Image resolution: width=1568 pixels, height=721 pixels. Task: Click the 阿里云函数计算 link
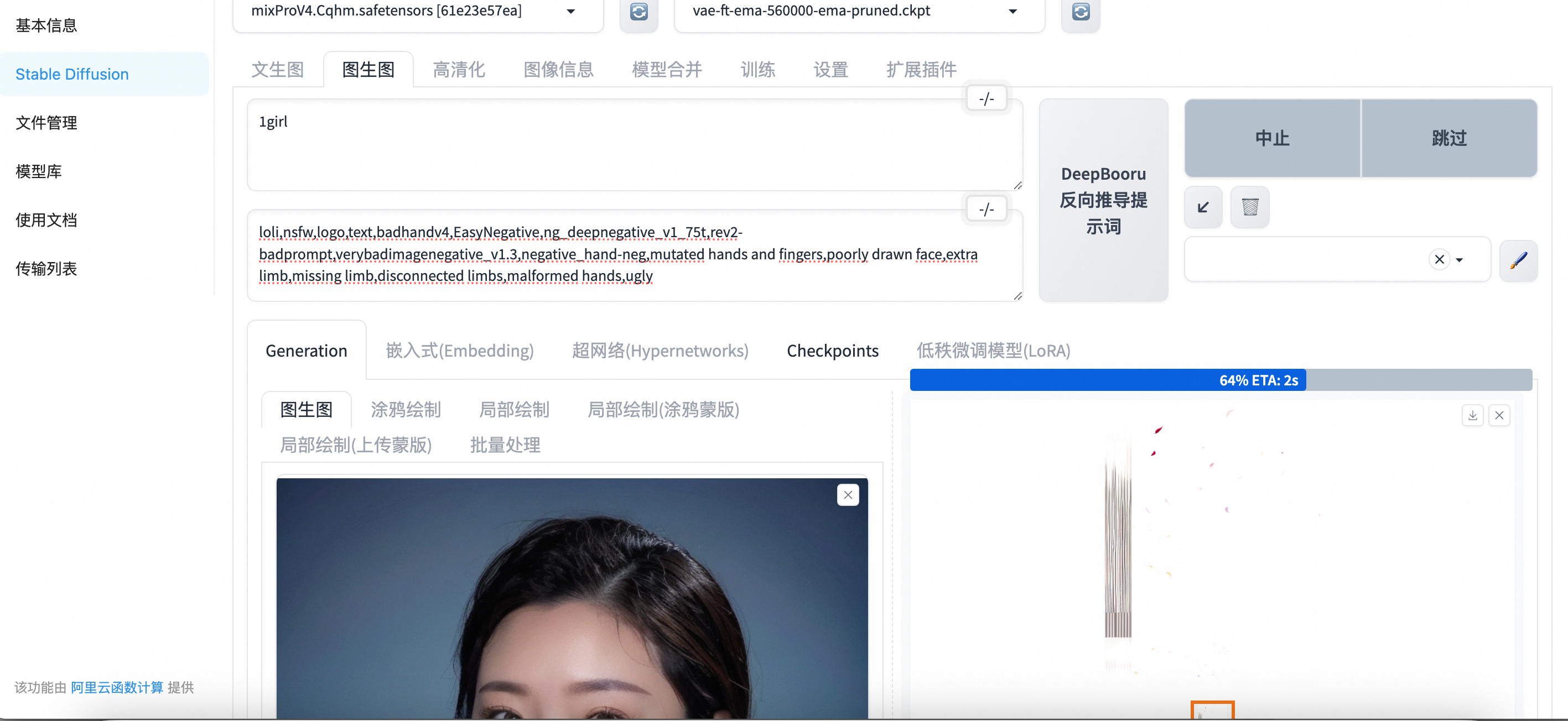coord(117,687)
